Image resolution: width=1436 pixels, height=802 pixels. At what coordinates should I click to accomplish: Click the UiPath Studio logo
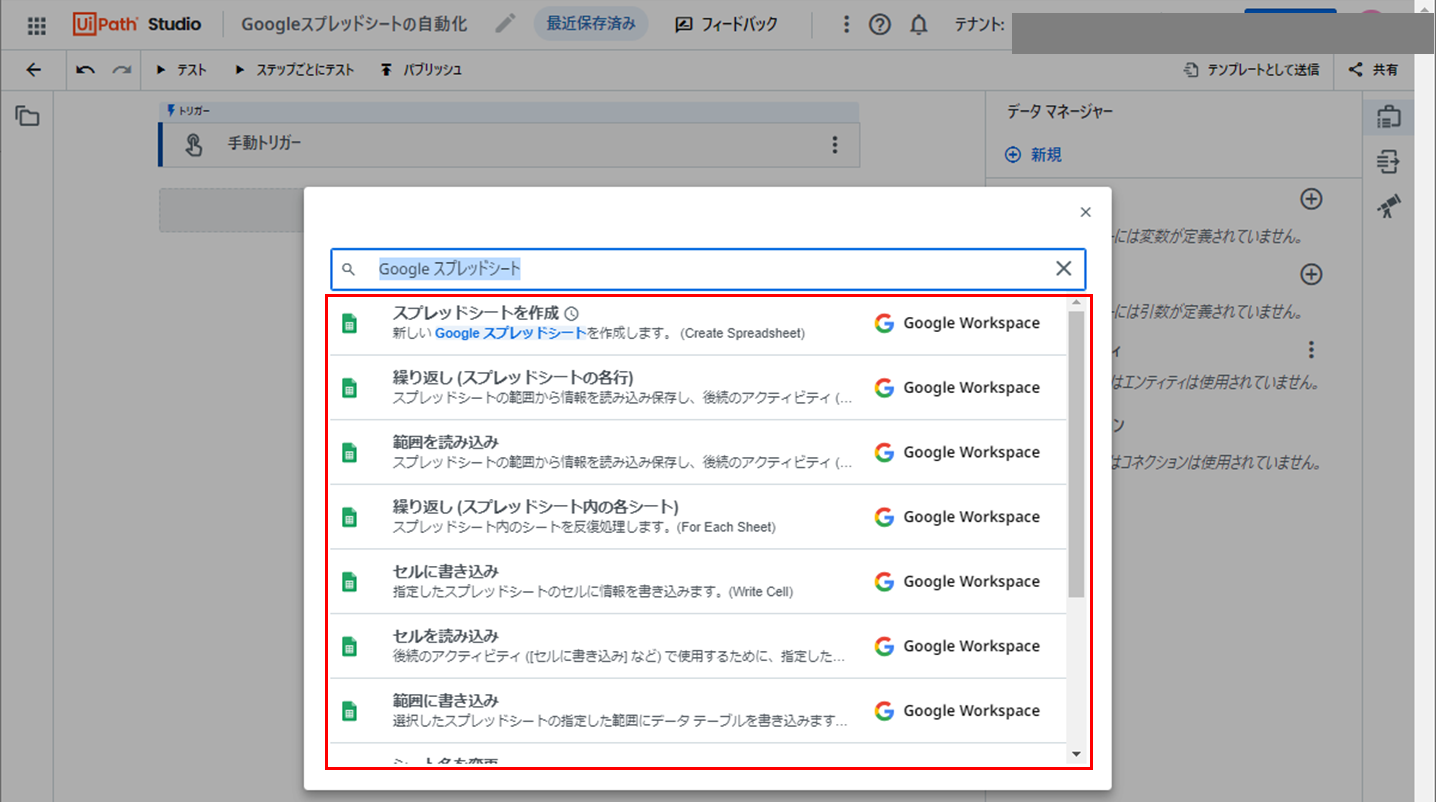pyautogui.click(x=137, y=24)
